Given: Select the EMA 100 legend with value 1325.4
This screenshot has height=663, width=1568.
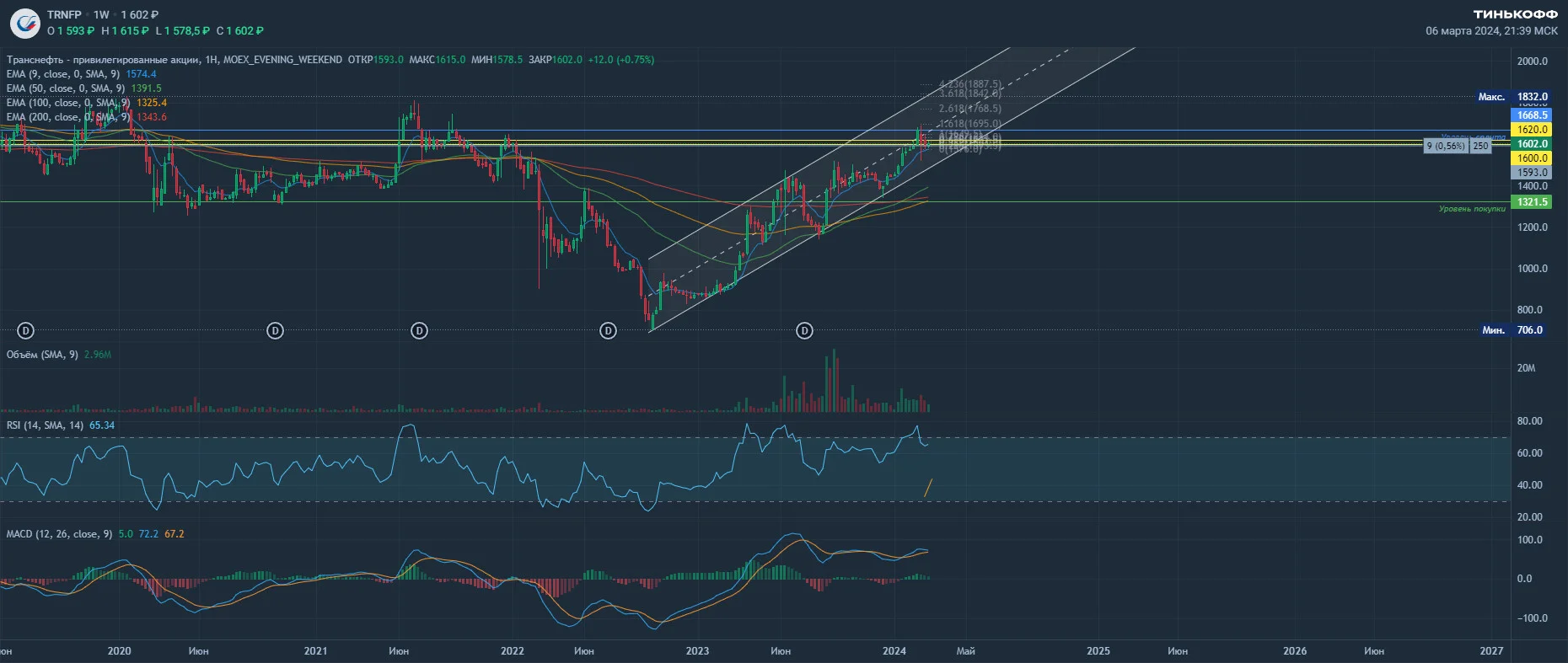Looking at the screenshot, I should [87, 103].
